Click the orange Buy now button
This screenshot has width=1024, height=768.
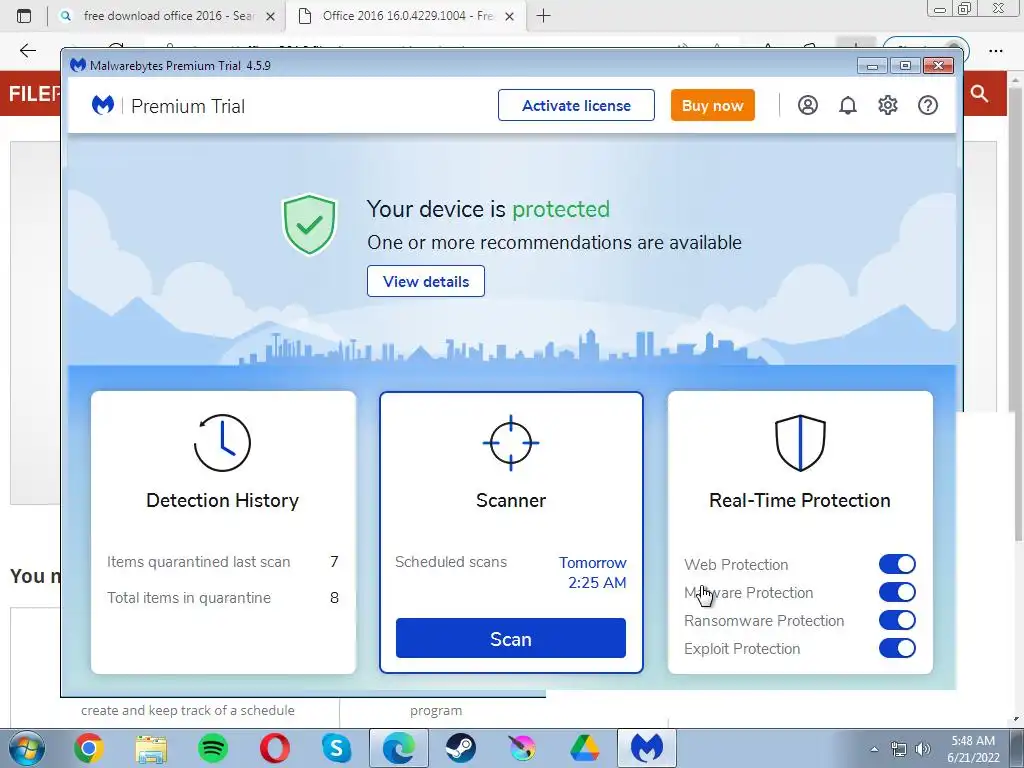pos(712,105)
